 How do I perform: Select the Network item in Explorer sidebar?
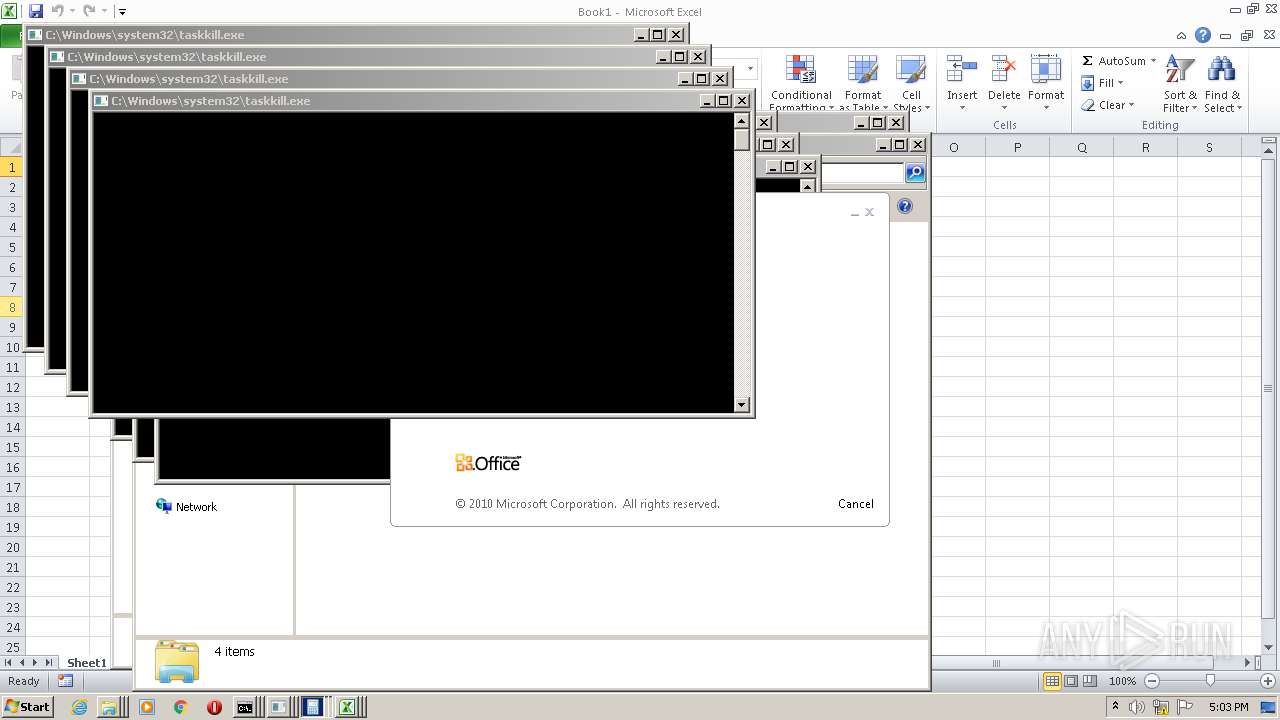click(x=187, y=507)
